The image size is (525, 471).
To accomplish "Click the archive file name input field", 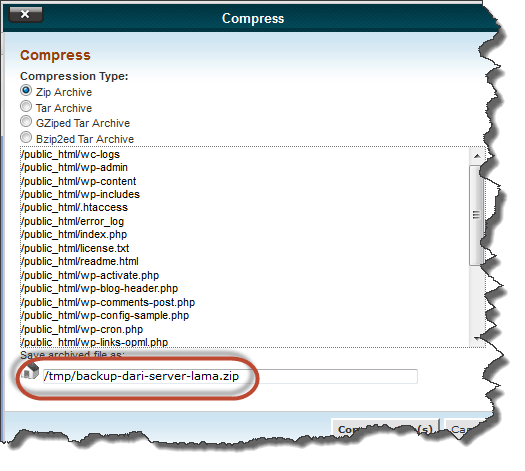I will click(230, 376).
